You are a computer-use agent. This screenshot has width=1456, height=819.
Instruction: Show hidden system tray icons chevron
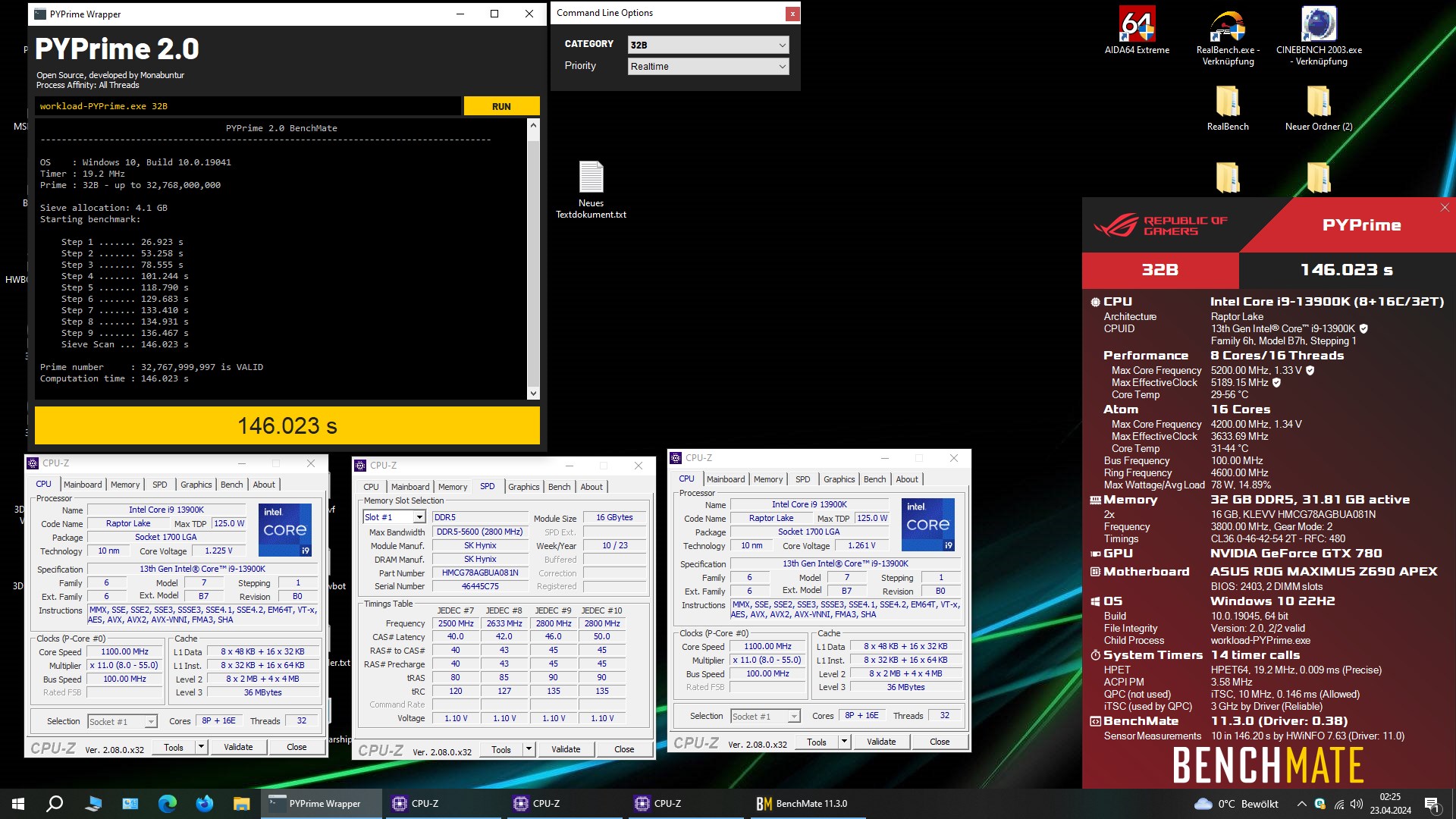coord(1301,804)
